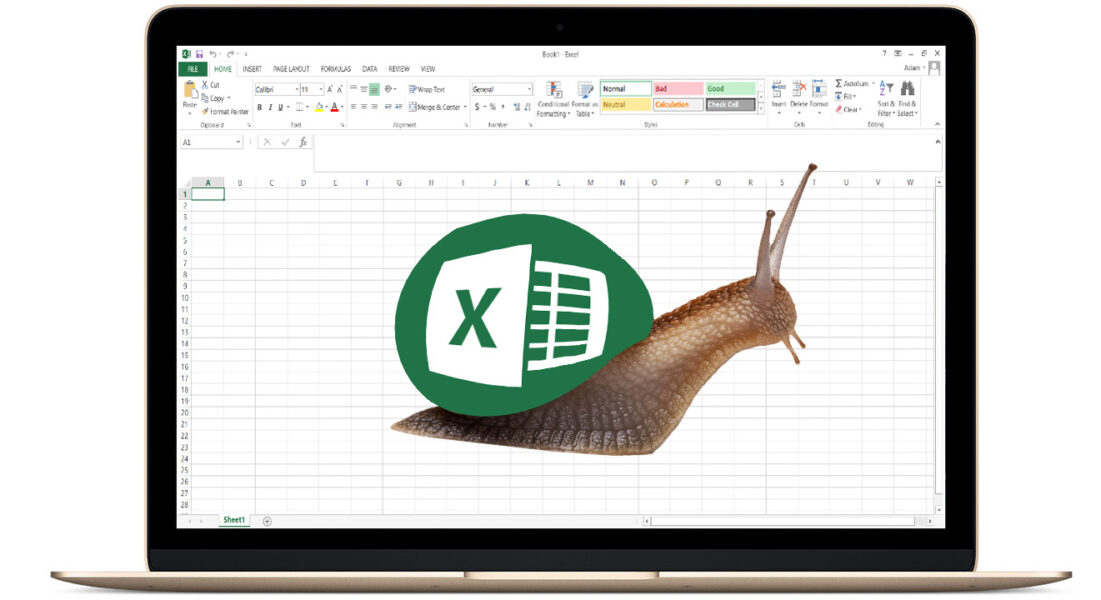
Task: Apply percent style to the cell
Action: (x=492, y=107)
